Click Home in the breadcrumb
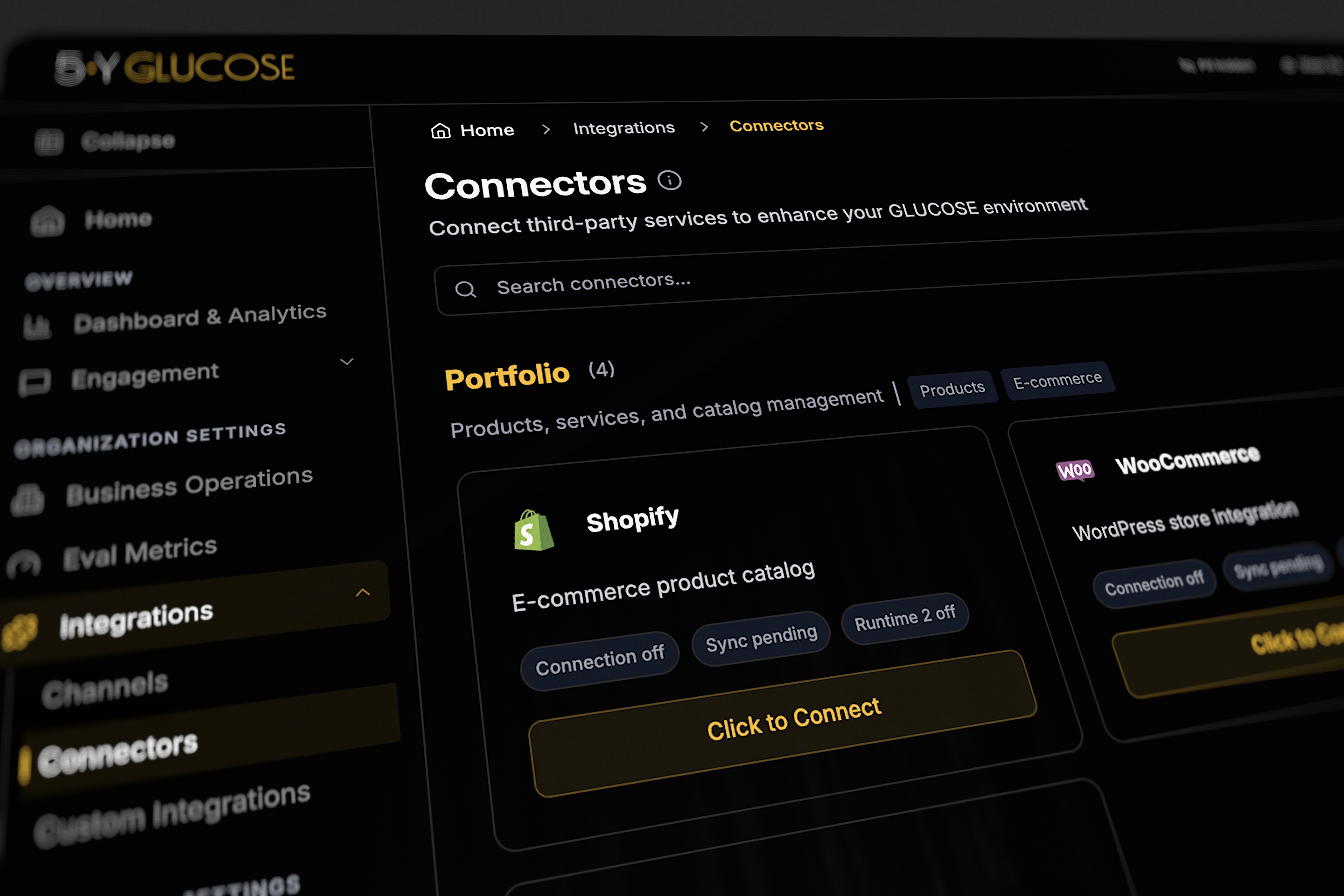Viewport: 1344px width, 896px height. 487,130
